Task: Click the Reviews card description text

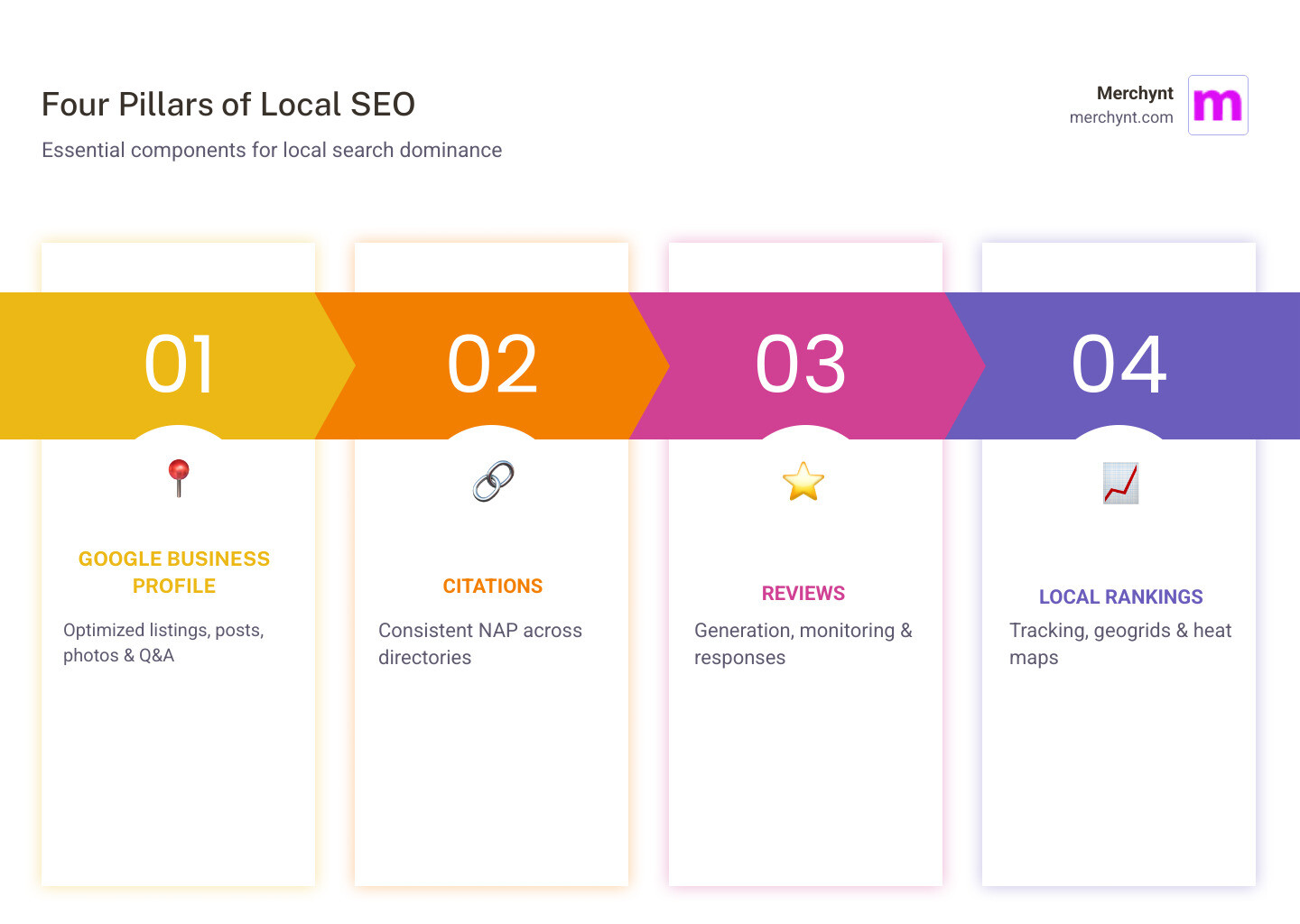Action: [803, 643]
